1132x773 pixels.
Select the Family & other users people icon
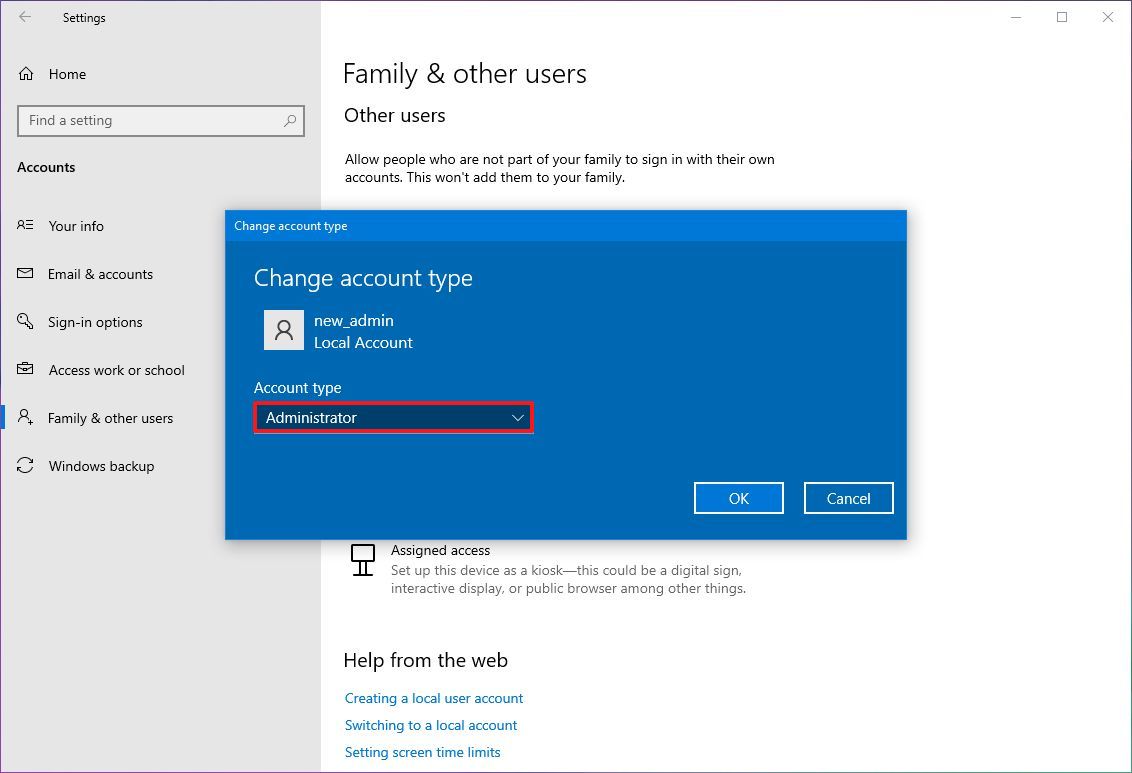click(x=24, y=418)
